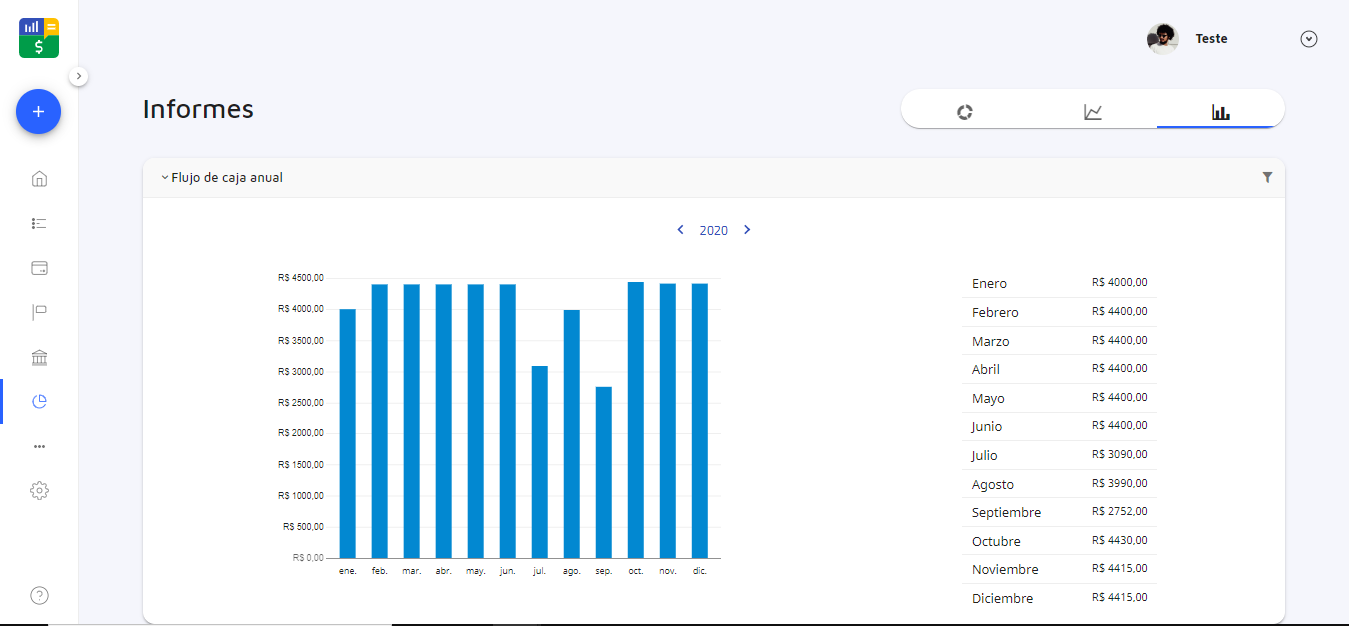The height and width of the screenshot is (626, 1349).
Task: Open the home dashboard sidebar icon
Action: [x=39, y=179]
